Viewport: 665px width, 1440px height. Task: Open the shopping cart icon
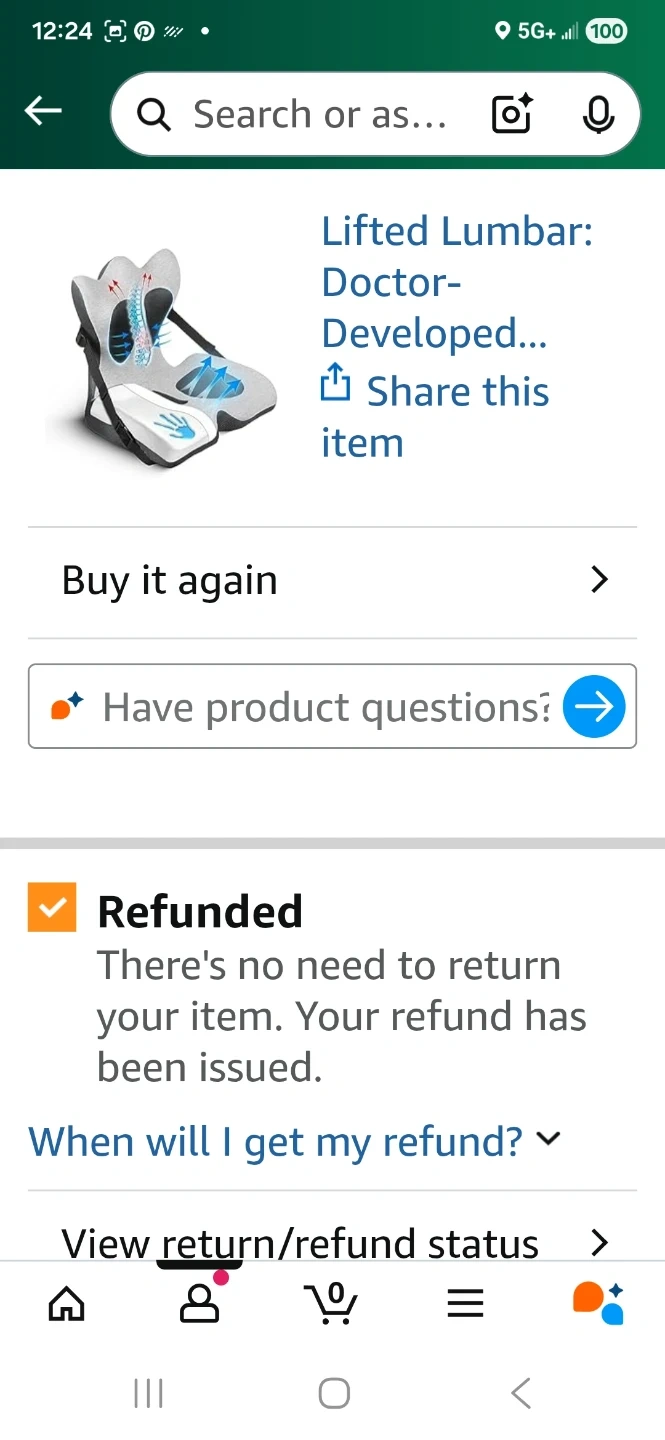tap(331, 1303)
